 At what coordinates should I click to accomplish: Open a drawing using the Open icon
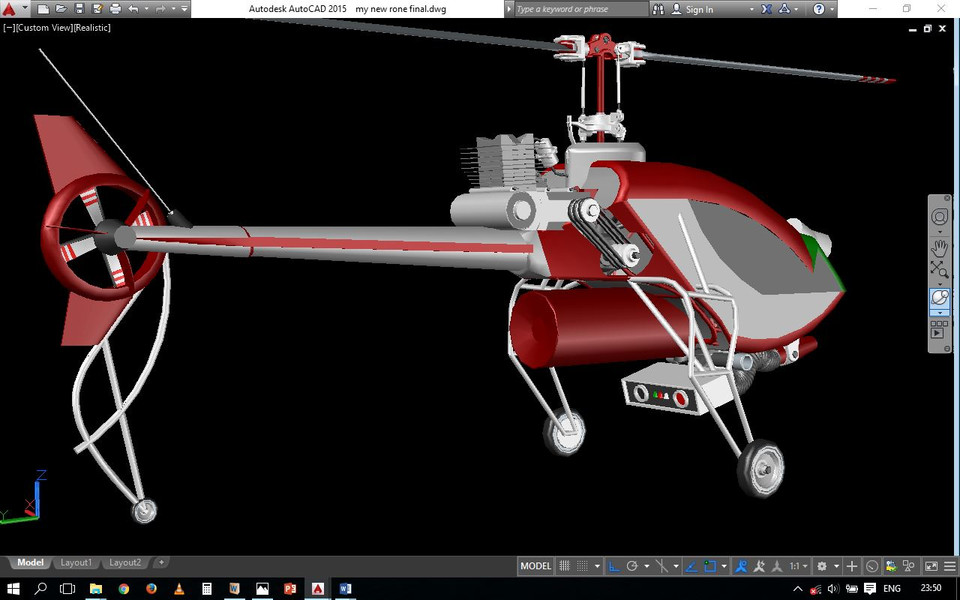click(x=61, y=9)
